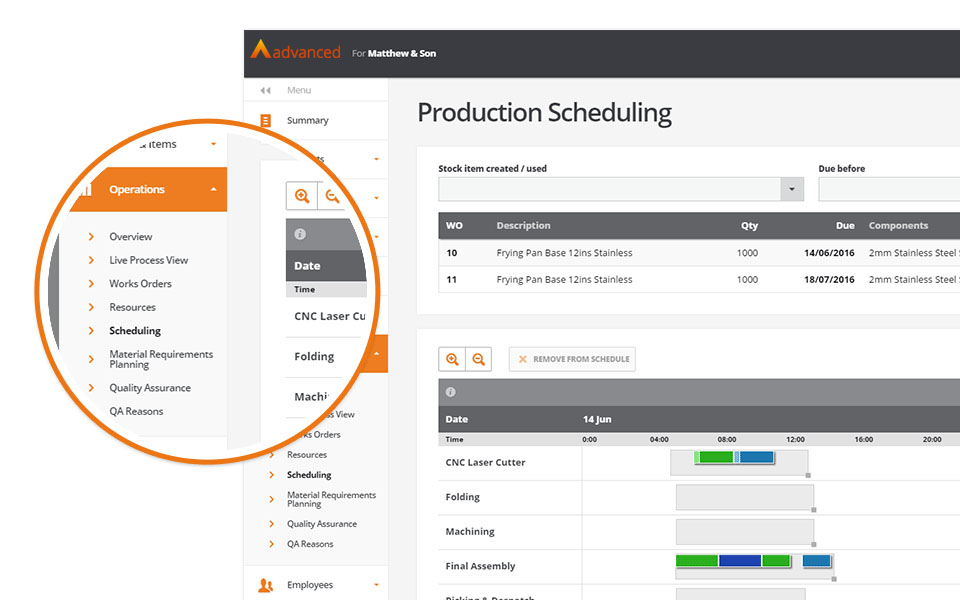Open Material Requirements Planning in sidebar

tap(331, 499)
